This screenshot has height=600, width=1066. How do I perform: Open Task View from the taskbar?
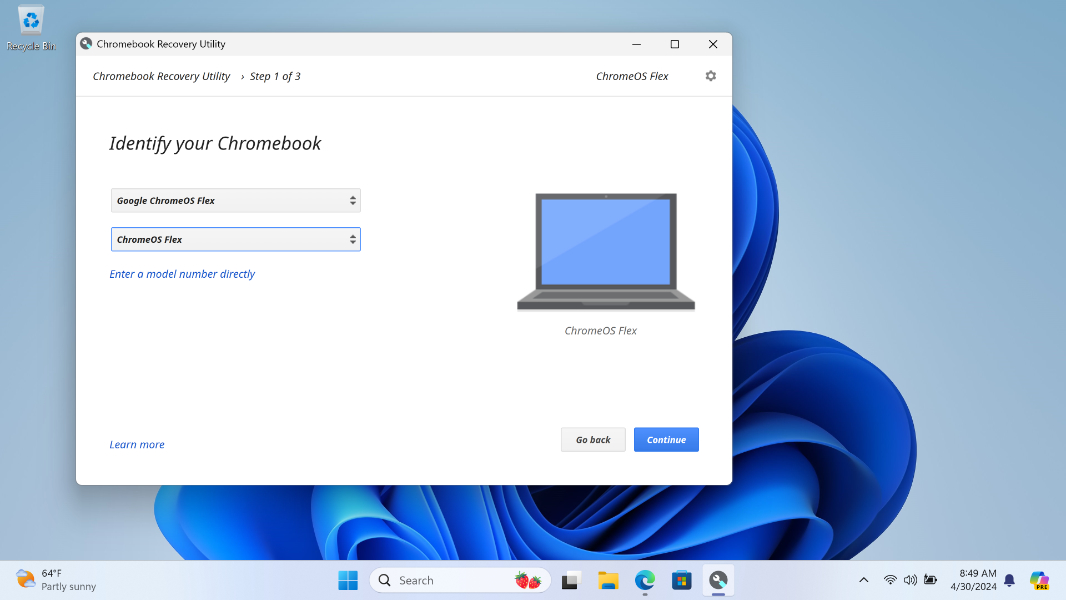coord(571,580)
